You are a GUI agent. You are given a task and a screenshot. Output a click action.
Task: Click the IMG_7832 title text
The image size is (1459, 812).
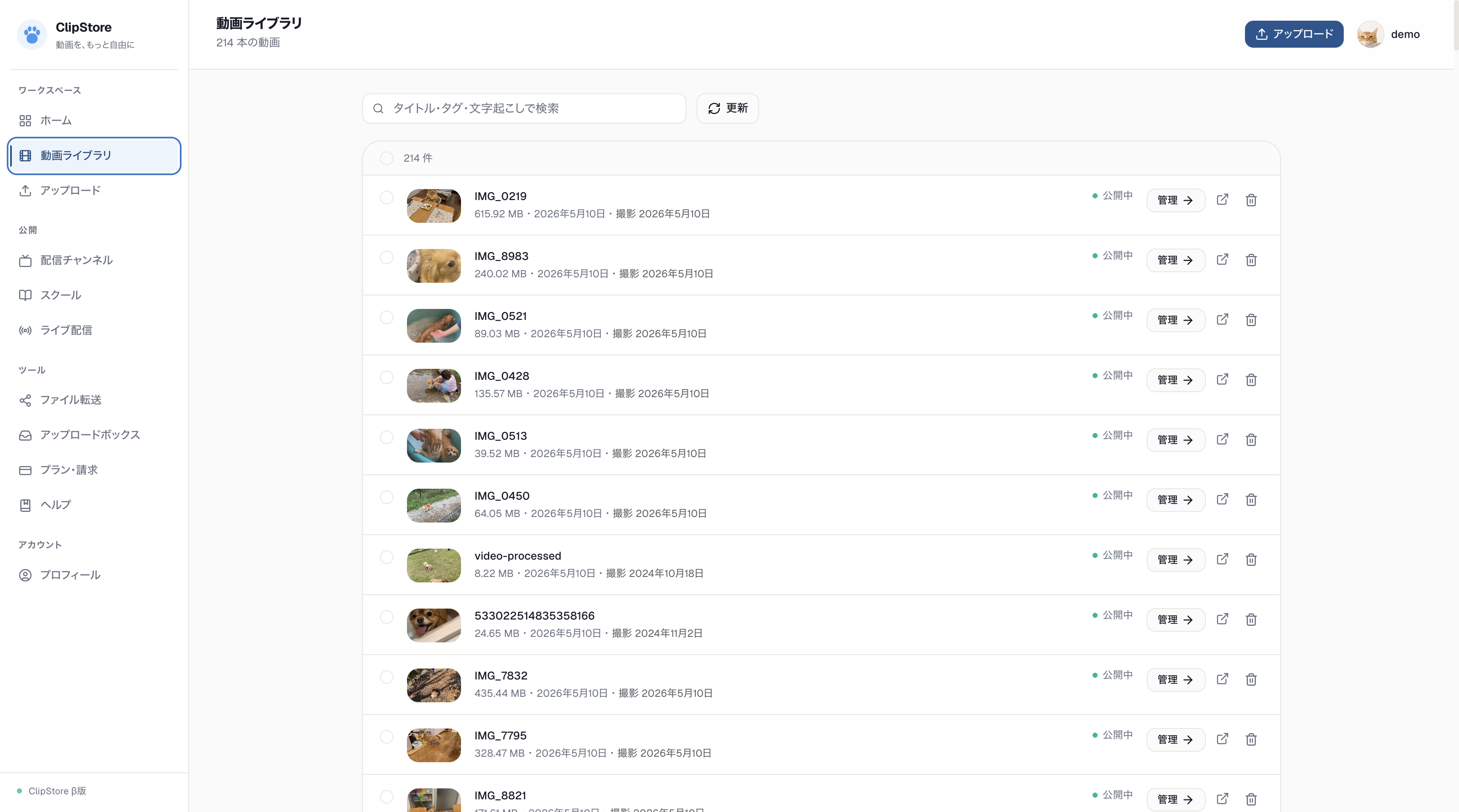[501, 676]
